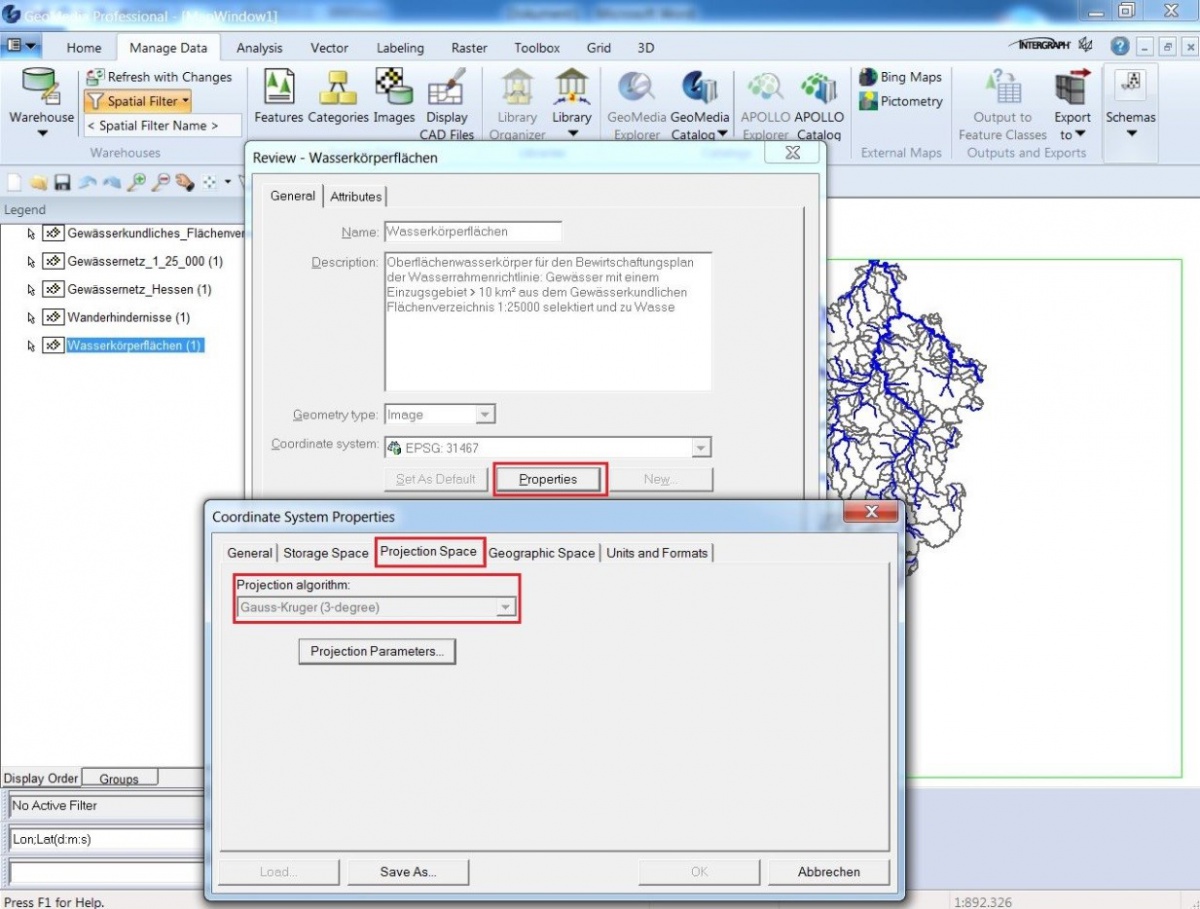1200x909 pixels.
Task: Click the Projection Parameters button
Action: tap(376, 651)
